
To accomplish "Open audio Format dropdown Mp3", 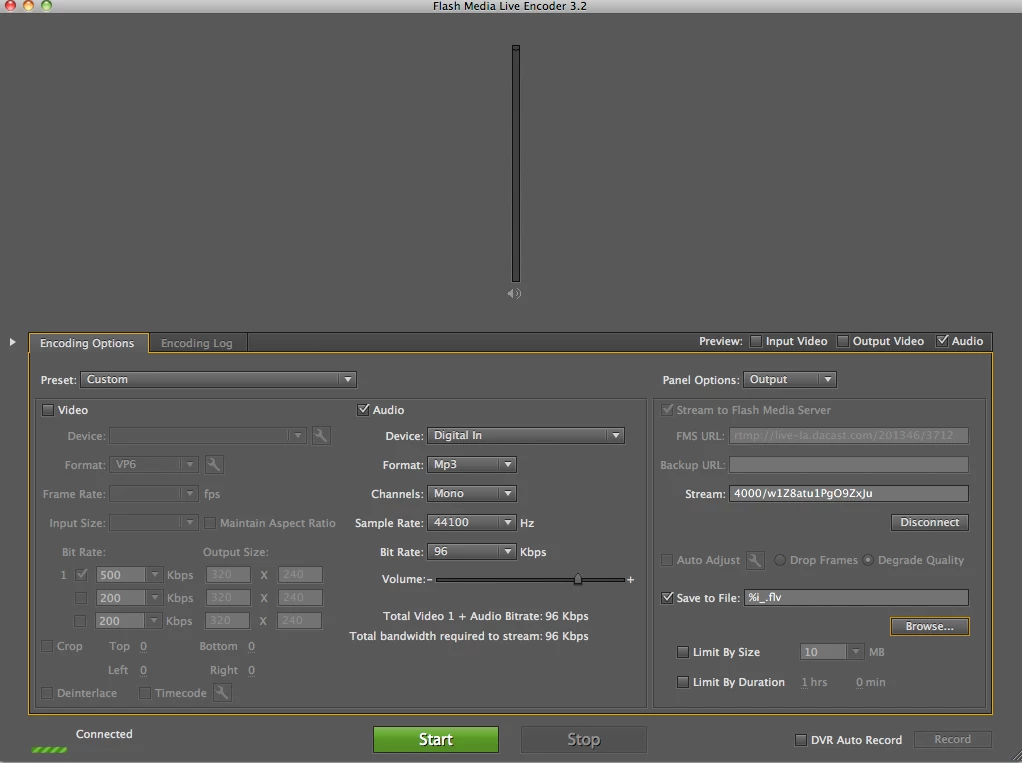I will click(x=472, y=465).
